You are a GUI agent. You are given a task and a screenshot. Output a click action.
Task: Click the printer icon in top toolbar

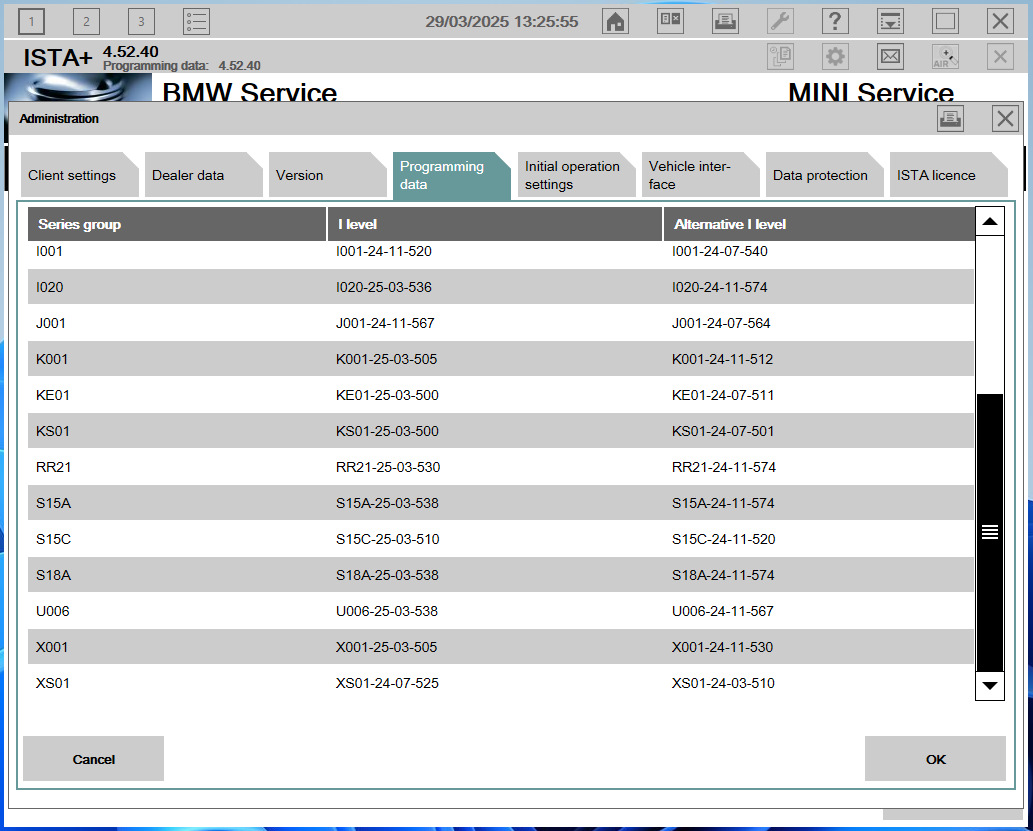[725, 20]
